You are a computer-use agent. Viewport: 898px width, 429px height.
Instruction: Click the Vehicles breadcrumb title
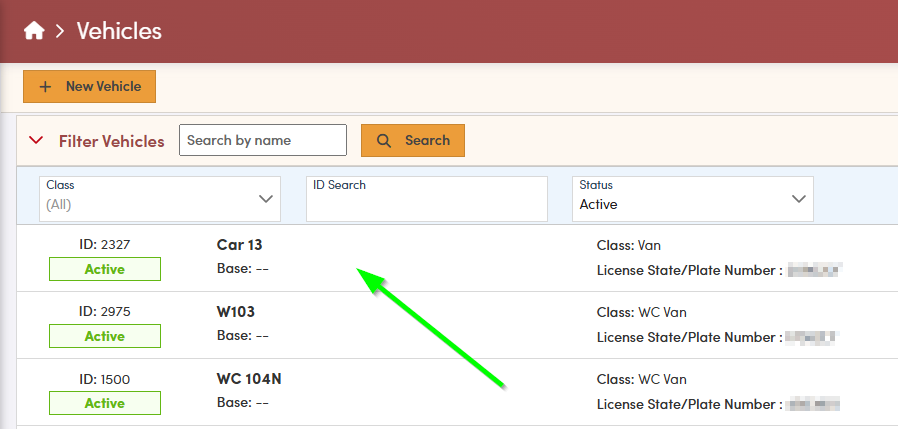tap(119, 31)
